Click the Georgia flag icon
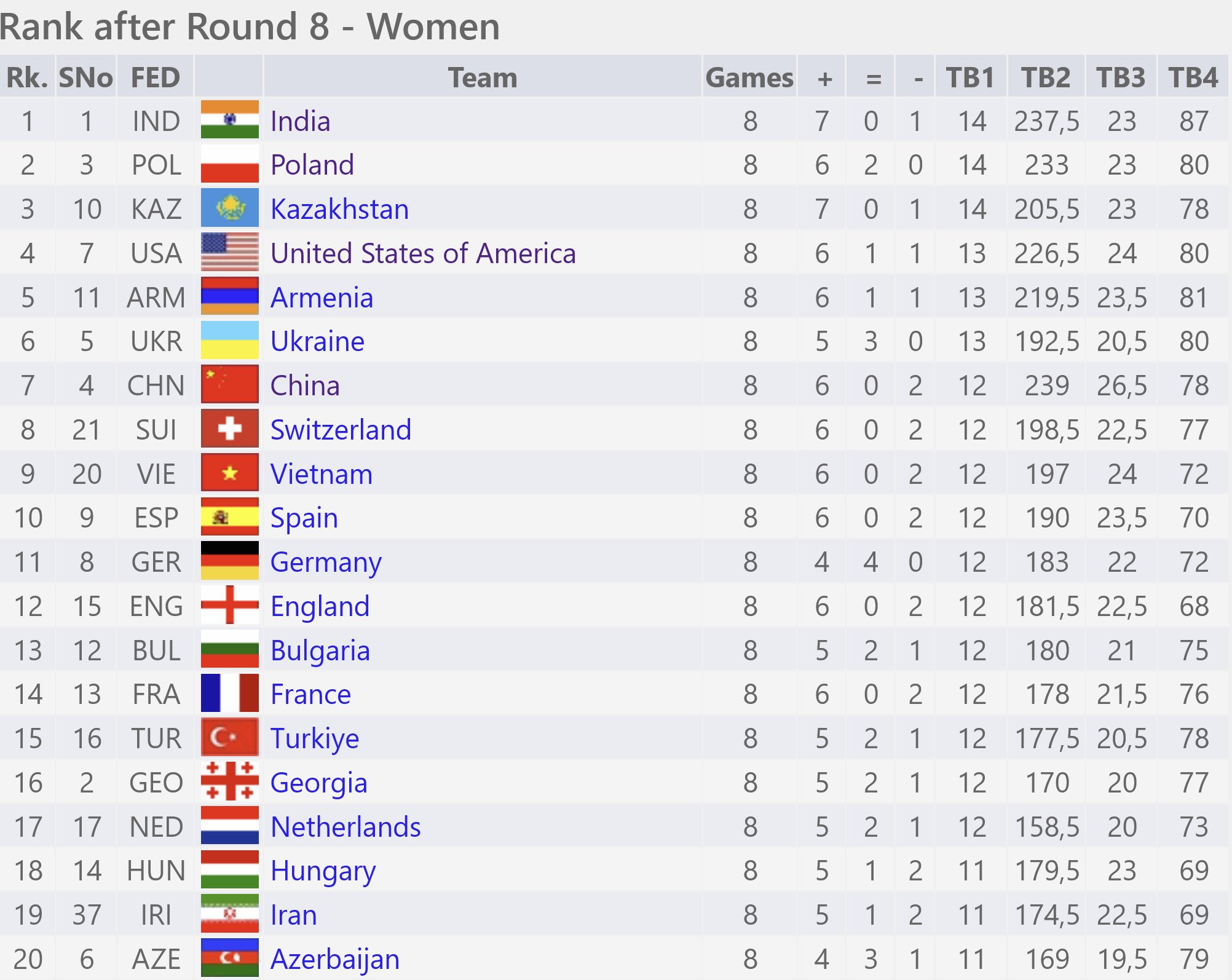This screenshot has height=980, width=1232. point(229,782)
